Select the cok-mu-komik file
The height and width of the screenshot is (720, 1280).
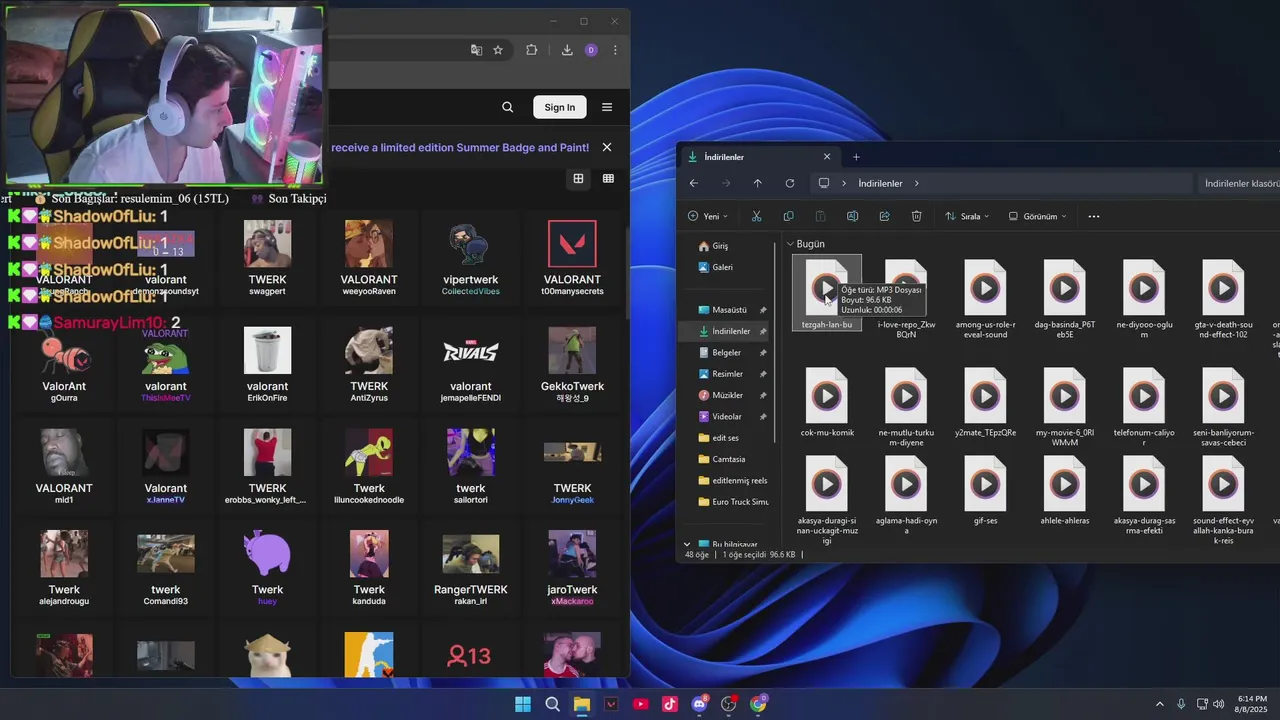pyautogui.click(x=827, y=402)
